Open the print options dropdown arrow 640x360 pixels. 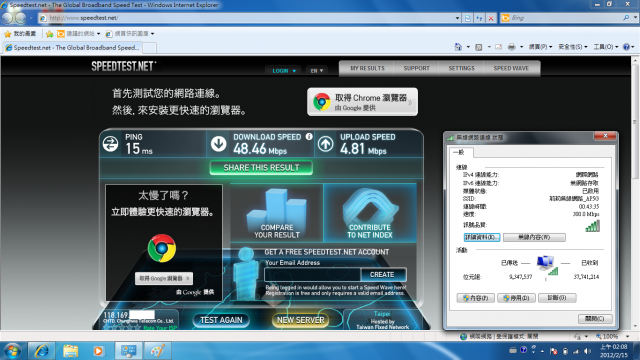522,47
